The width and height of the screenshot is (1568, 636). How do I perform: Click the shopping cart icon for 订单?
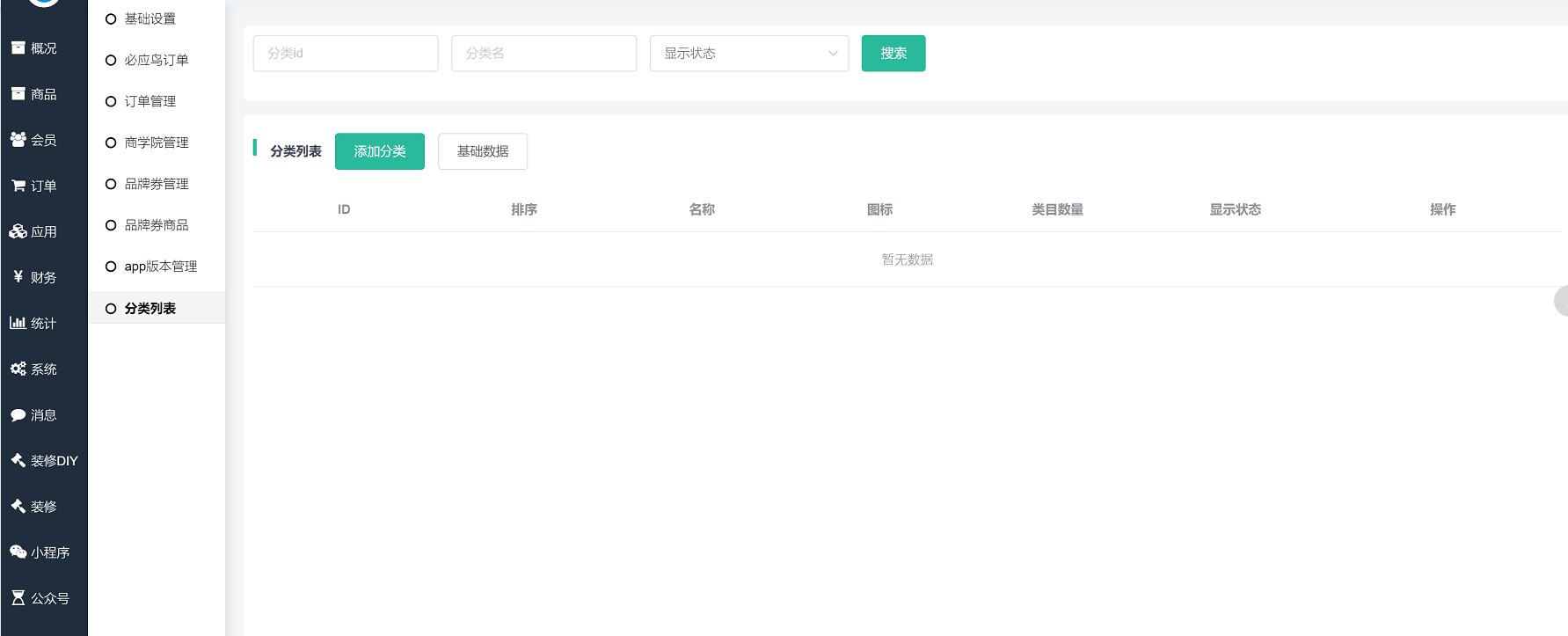coord(18,186)
